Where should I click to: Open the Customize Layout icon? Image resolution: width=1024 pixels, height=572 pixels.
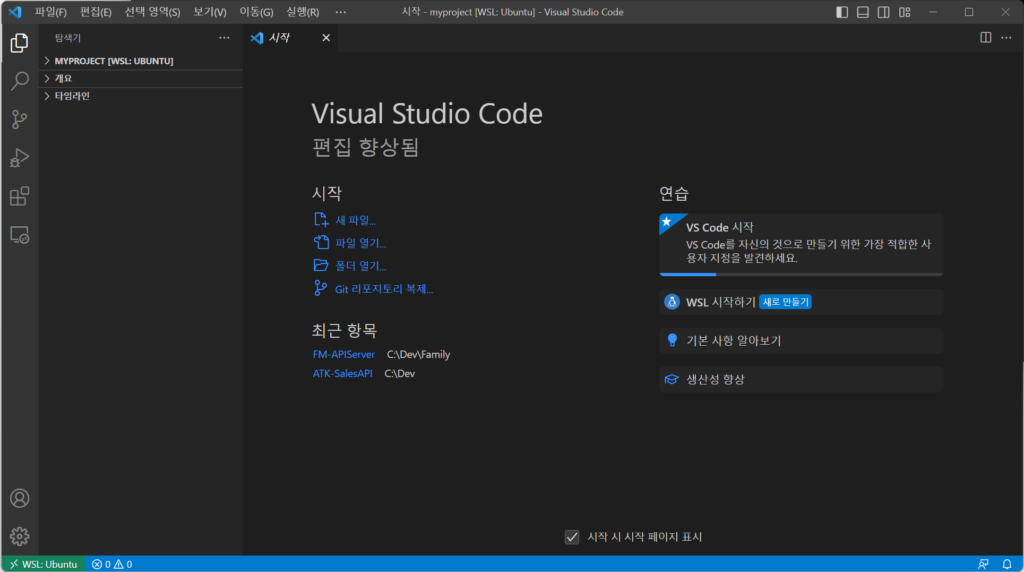point(904,12)
